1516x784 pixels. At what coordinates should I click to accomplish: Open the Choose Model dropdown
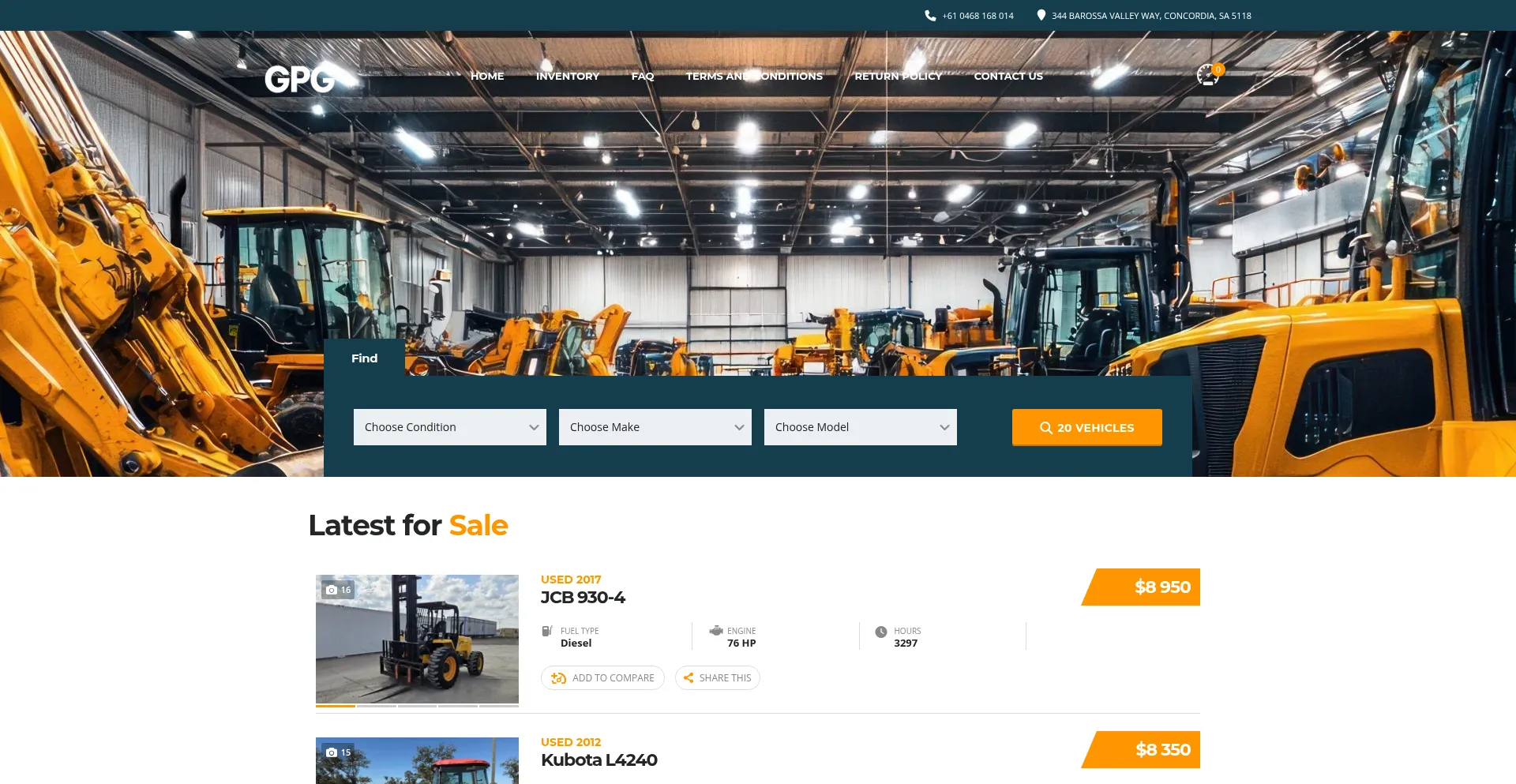pos(861,427)
